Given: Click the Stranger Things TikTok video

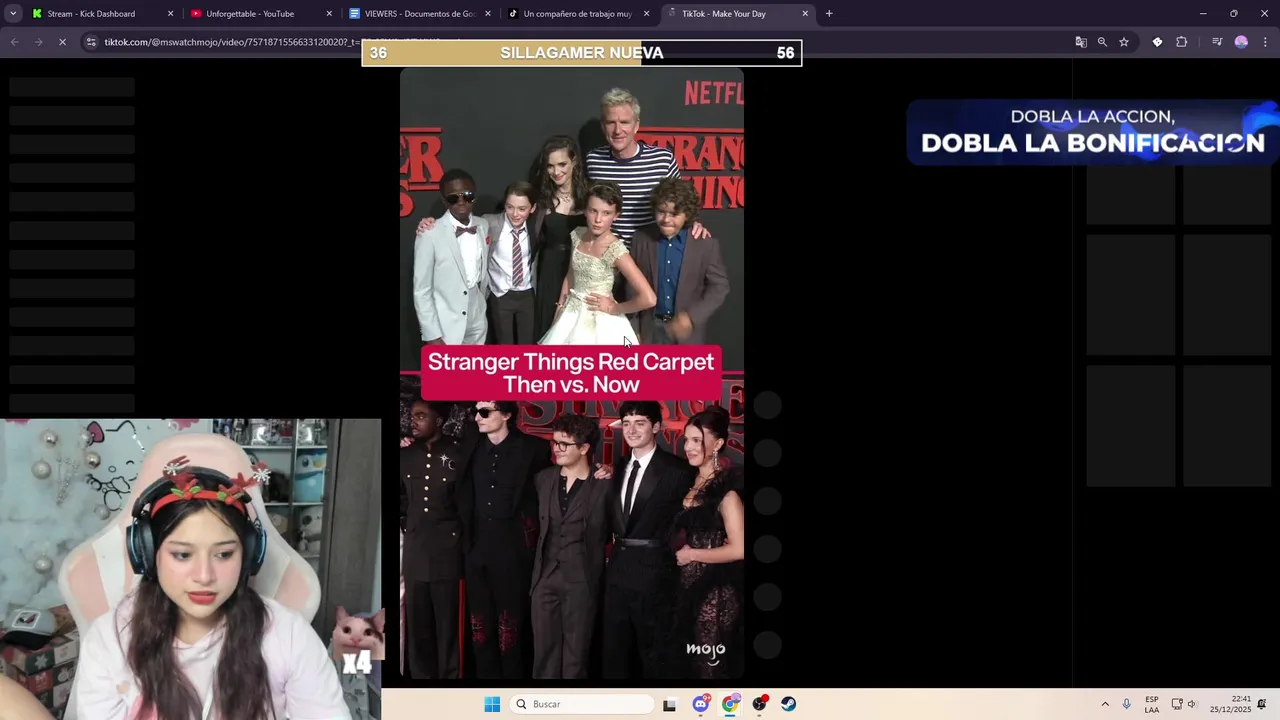Looking at the screenshot, I should click(x=572, y=375).
